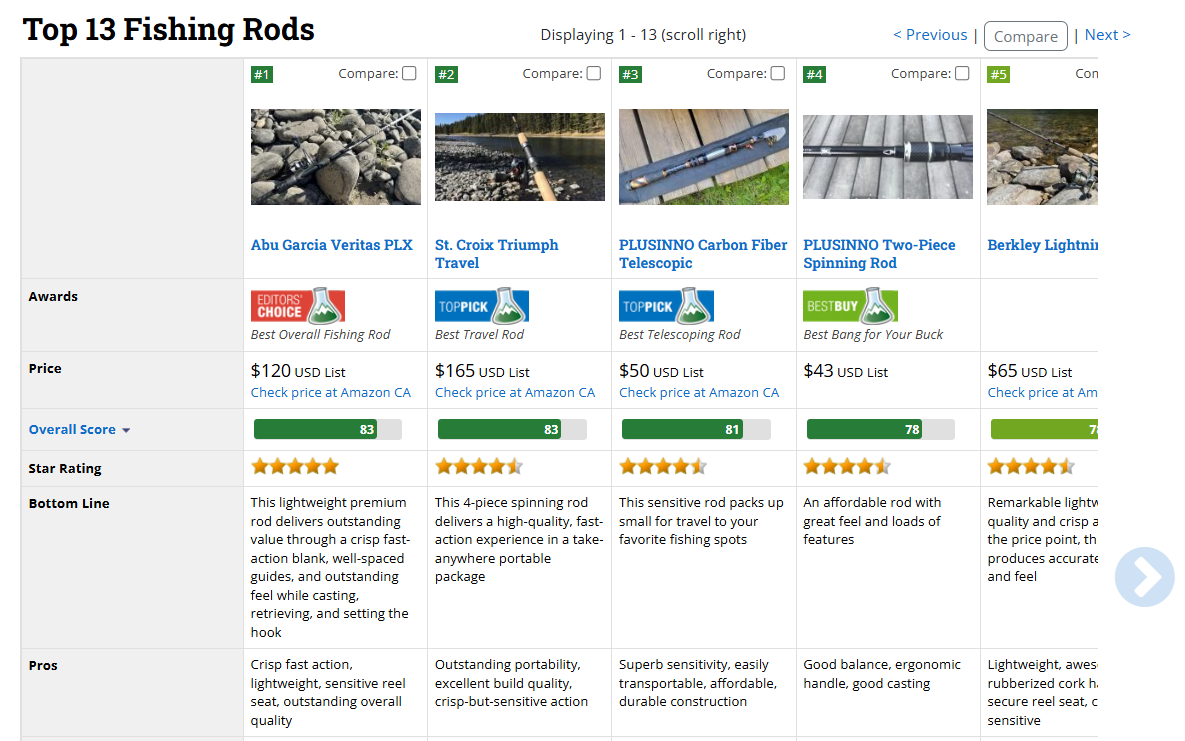The image size is (1185, 741).
Task: Tick compare checkbox for Abu Garcia Veritas
Action: point(409,73)
